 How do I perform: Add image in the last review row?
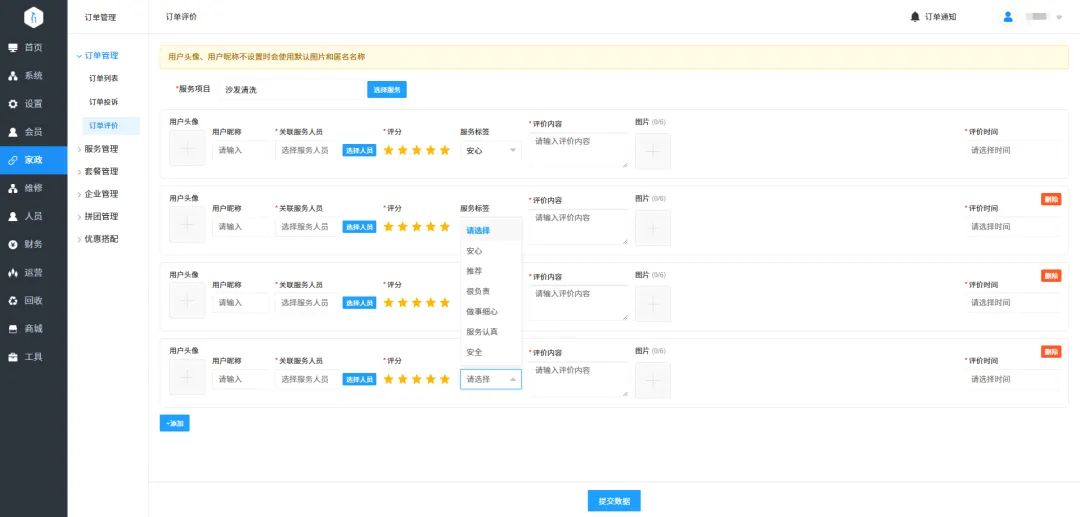point(653,380)
